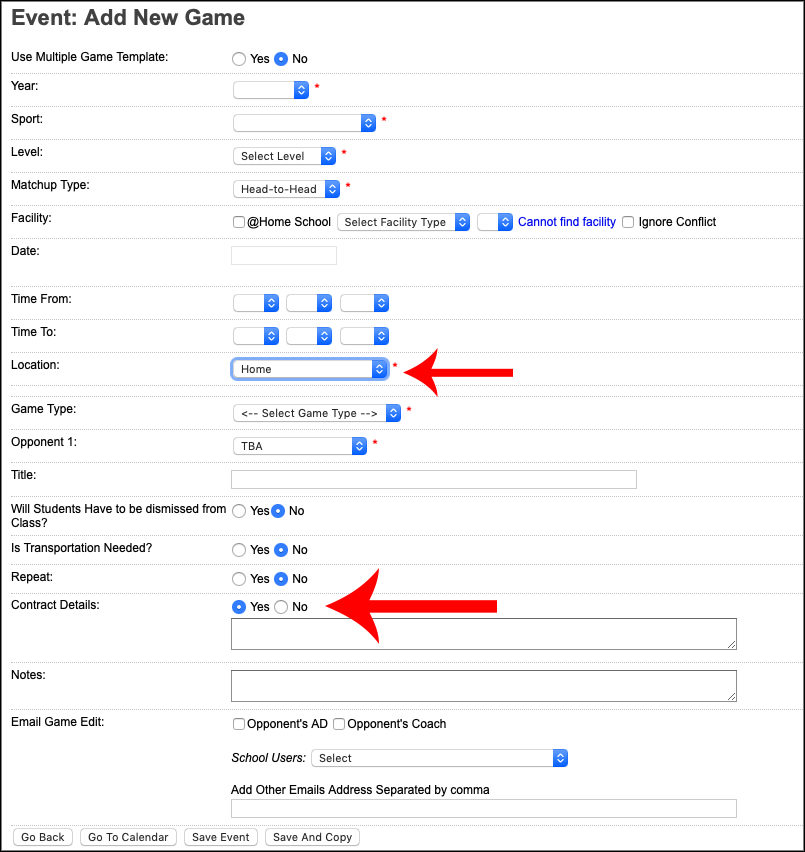The height and width of the screenshot is (852, 805).
Task: Open the Select Game Type dropdown
Action: pos(317,413)
